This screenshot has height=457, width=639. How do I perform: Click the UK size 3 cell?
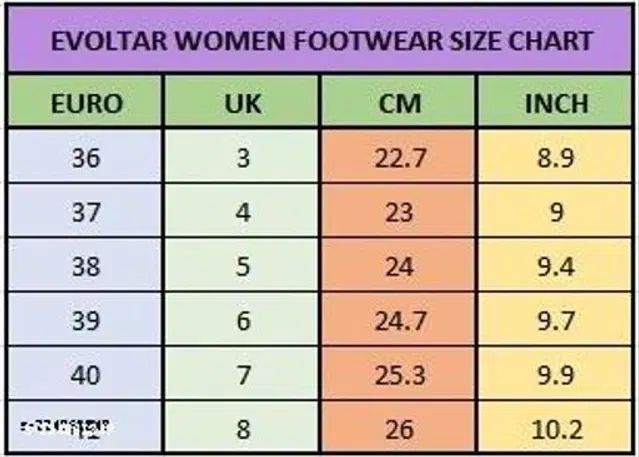tap(242, 157)
